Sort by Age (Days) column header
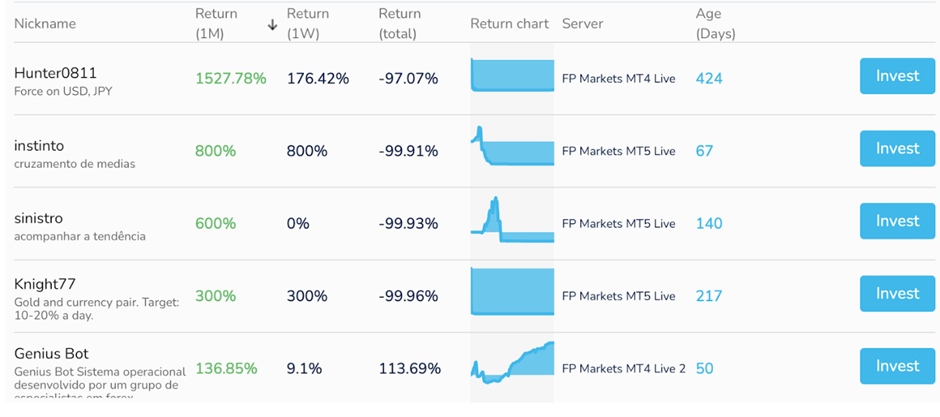The image size is (940, 417). click(715, 24)
